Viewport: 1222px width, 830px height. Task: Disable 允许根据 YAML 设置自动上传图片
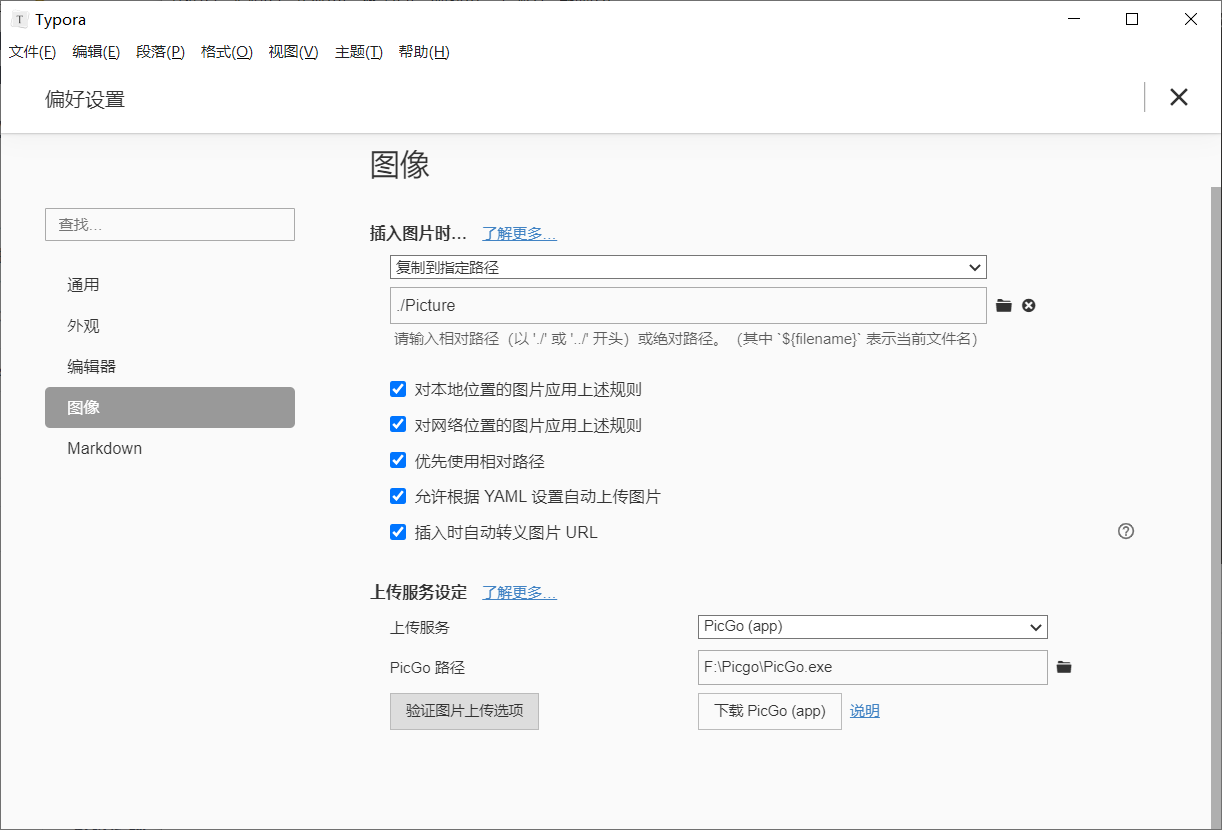pyautogui.click(x=398, y=496)
